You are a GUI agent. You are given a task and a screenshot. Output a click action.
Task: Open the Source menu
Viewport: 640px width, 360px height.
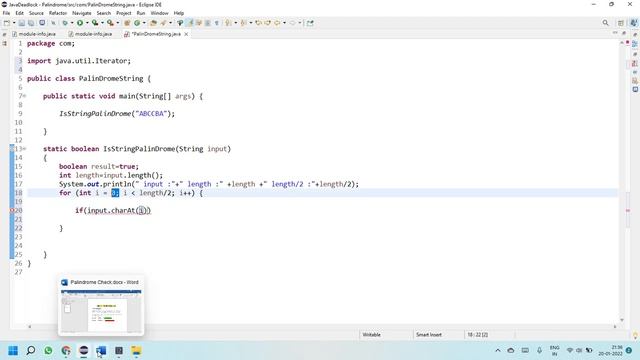(x=36, y=13)
